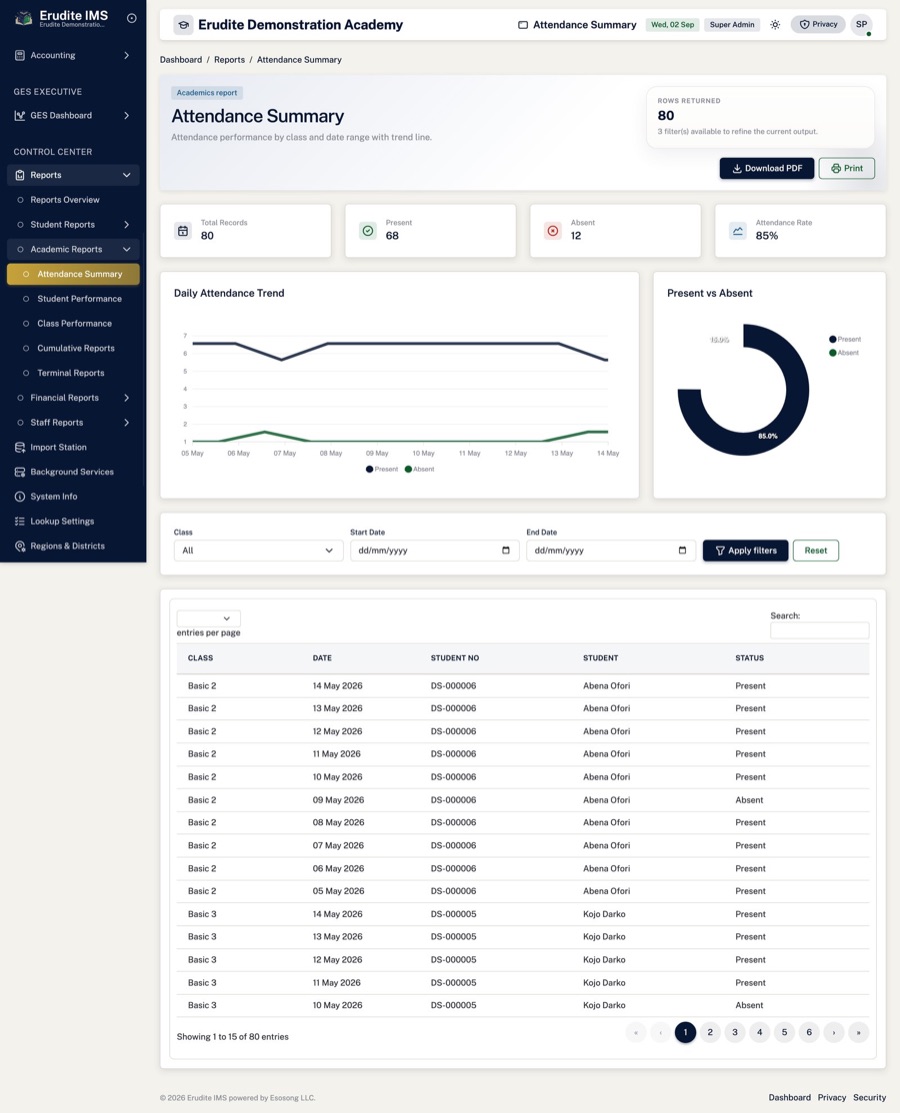This screenshot has width=900, height=1113.
Task: Toggle the Present legend swatch in donut chart
Action: [x=833, y=339]
